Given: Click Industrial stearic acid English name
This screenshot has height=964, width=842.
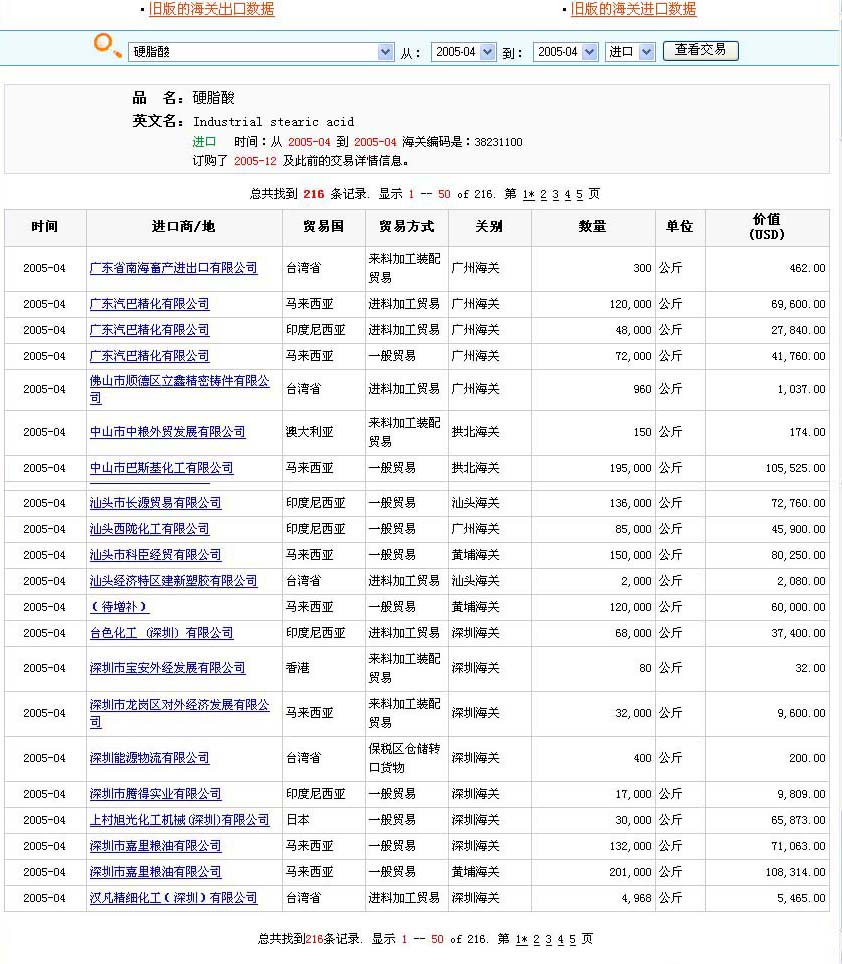Looking at the screenshot, I should tap(273, 122).
